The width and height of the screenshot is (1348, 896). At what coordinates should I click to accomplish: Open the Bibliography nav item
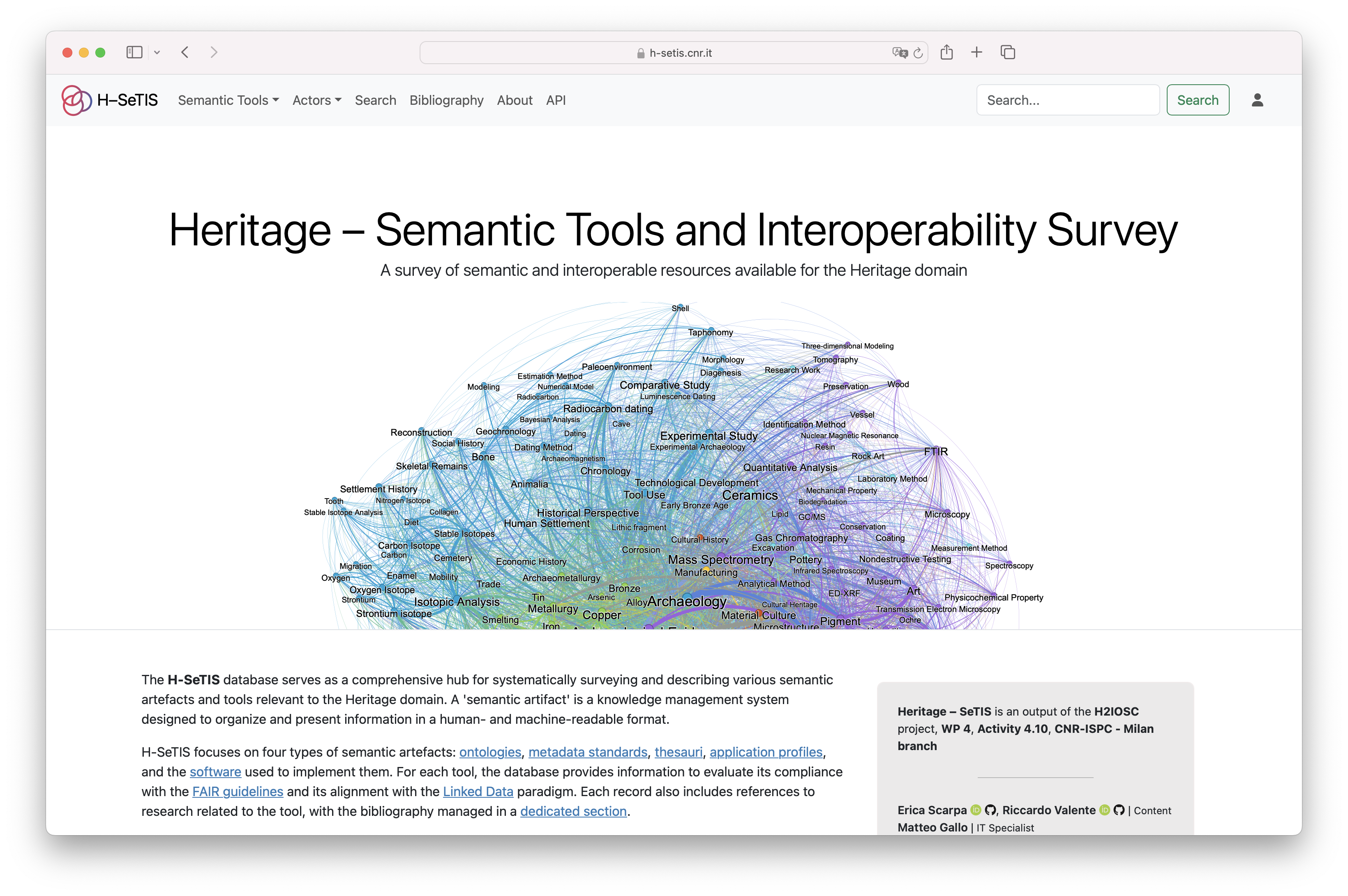446,100
